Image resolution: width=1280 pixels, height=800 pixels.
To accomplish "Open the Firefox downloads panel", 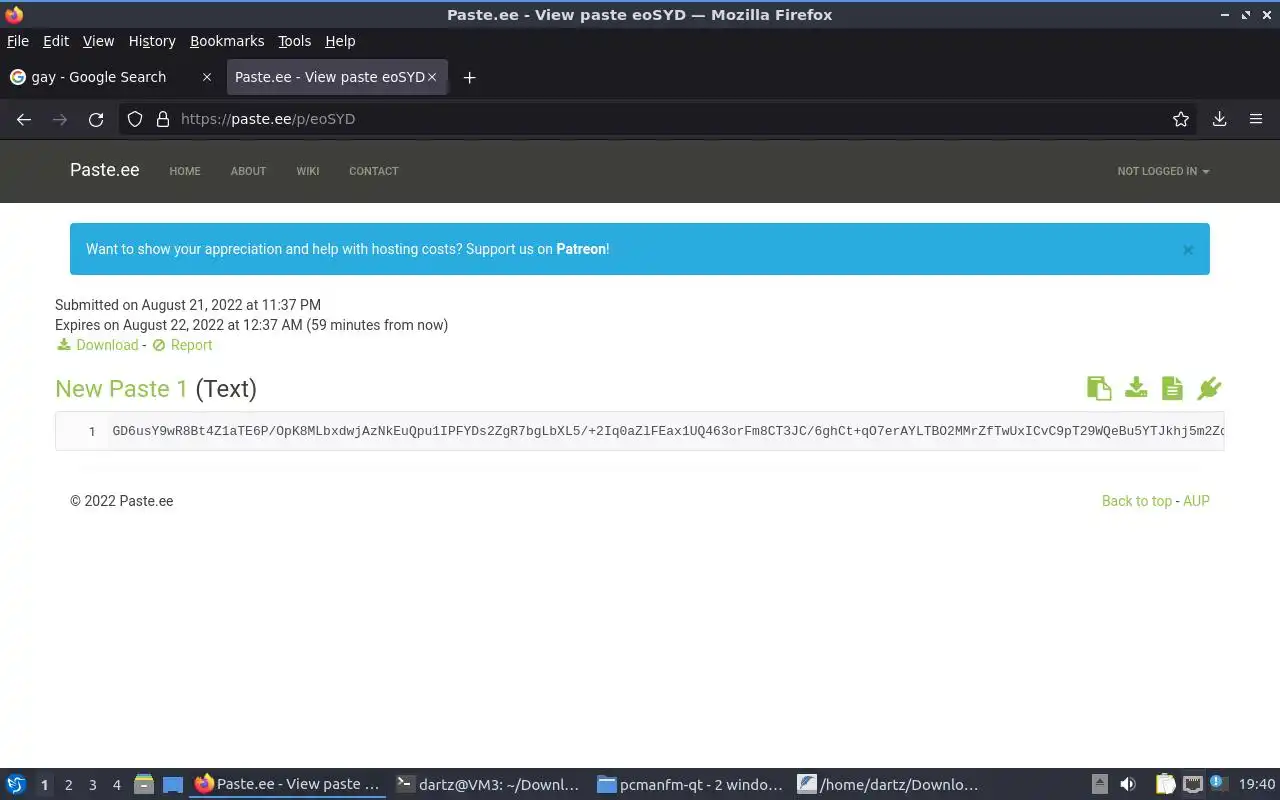I will (1219, 119).
